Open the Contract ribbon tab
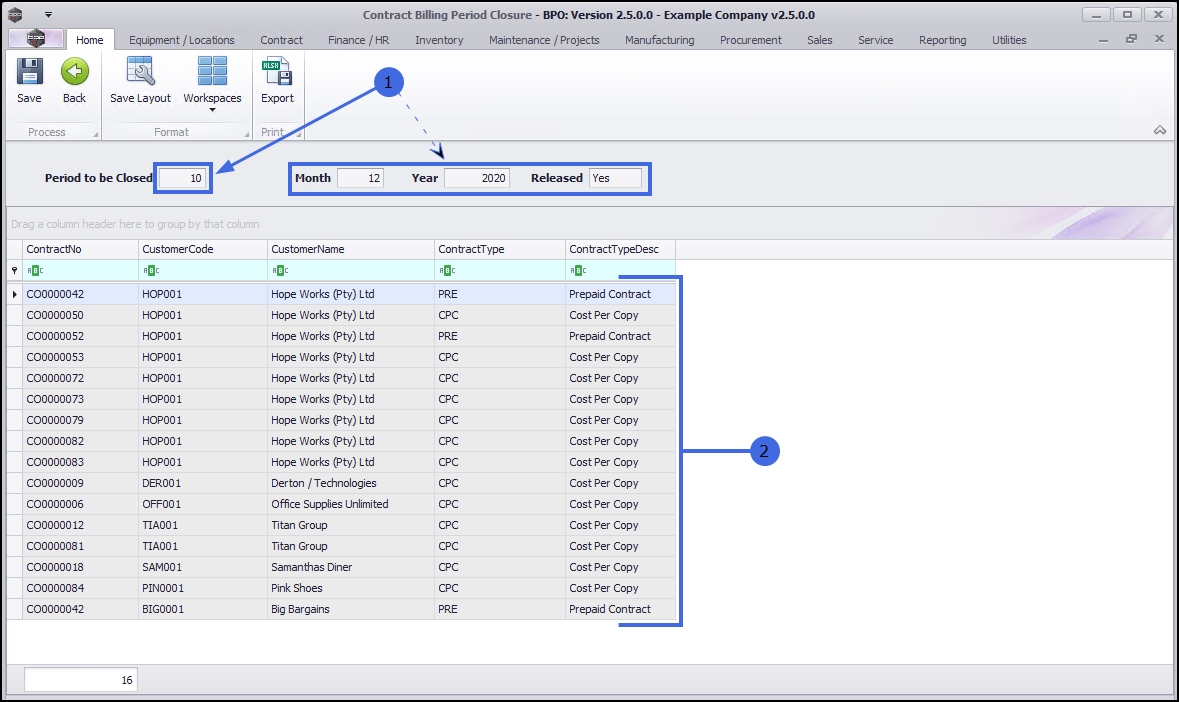The height and width of the screenshot is (702, 1179). coord(281,40)
